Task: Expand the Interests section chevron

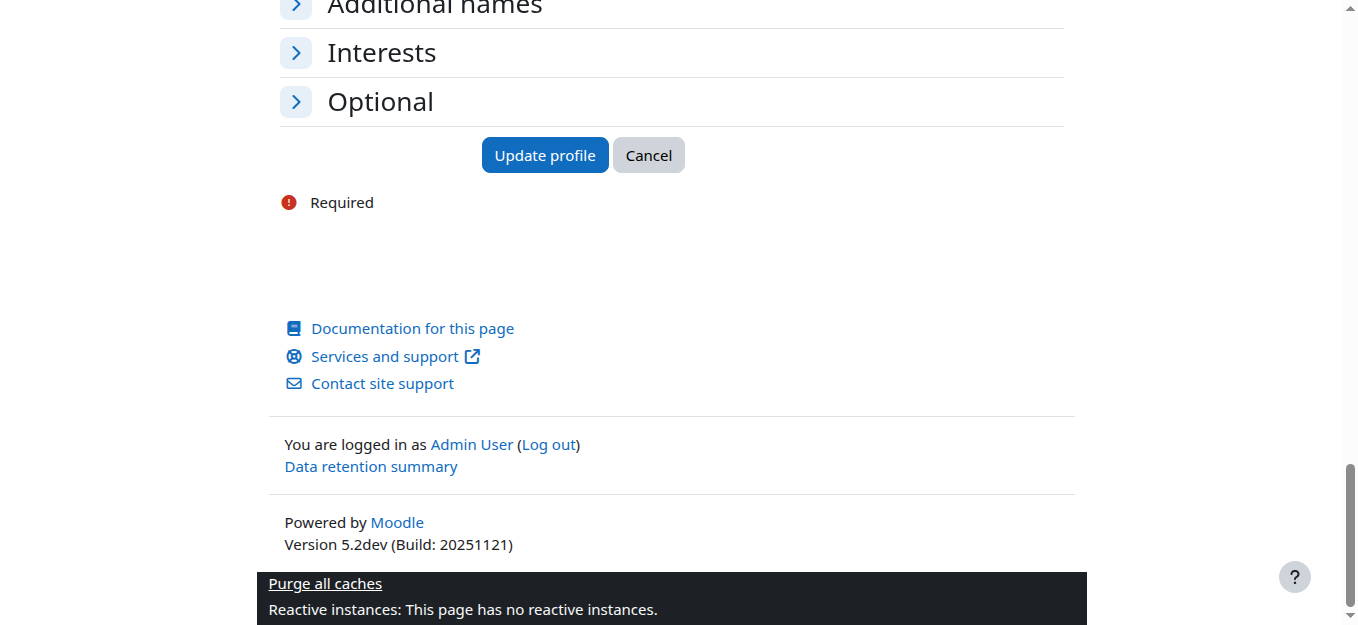Action: coord(296,53)
